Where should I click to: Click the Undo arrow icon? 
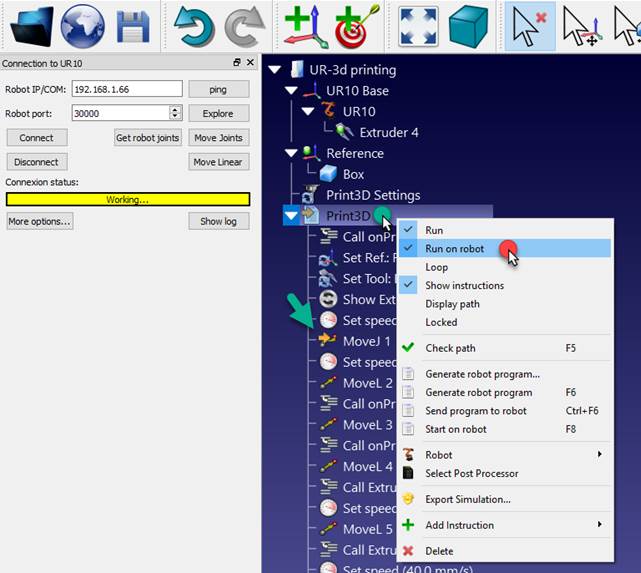(192, 26)
